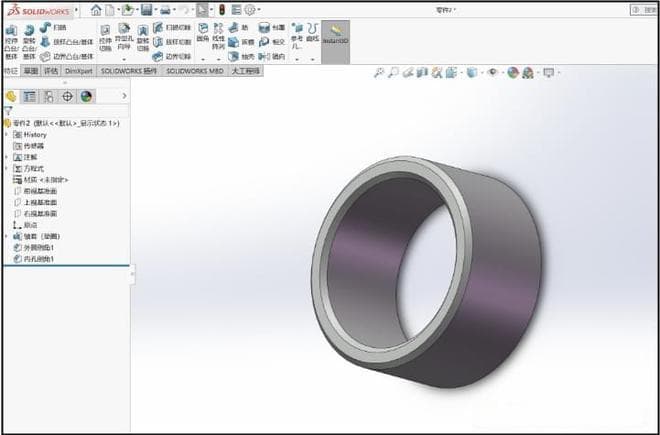Expand the 方程式 (Equations) tree node

[x=6, y=168]
